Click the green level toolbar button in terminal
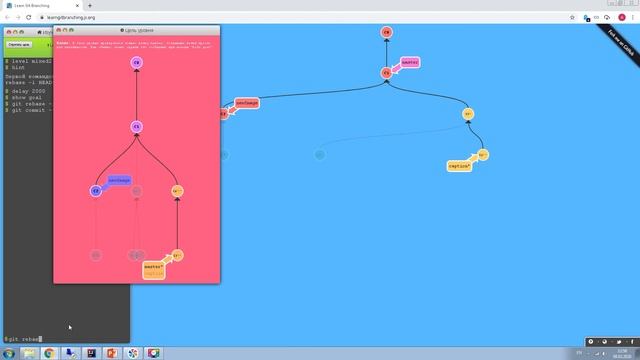This screenshot has height=360, width=640. click(x=19, y=45)
